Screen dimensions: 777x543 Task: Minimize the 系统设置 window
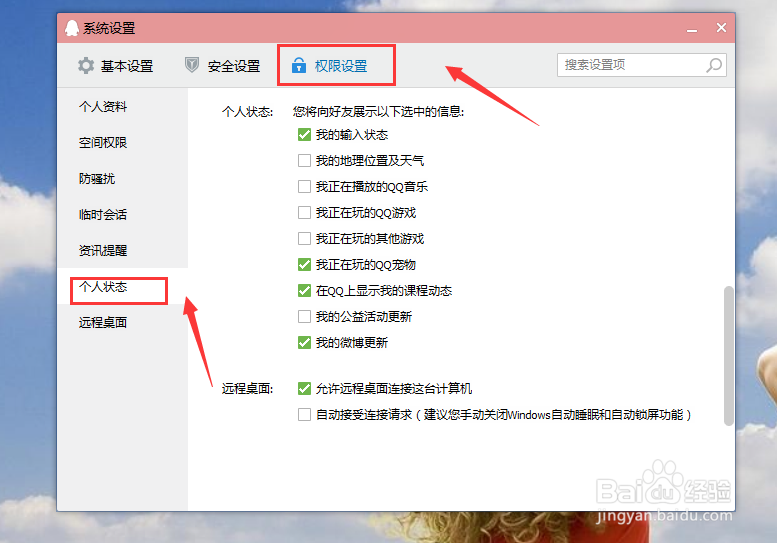tap(692, 30)
